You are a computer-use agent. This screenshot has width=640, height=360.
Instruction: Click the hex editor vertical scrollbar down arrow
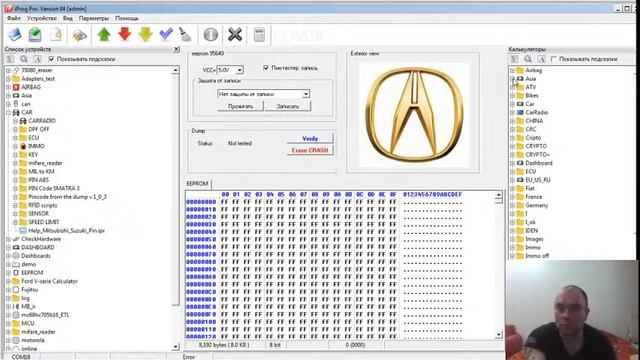click(499, 335)
